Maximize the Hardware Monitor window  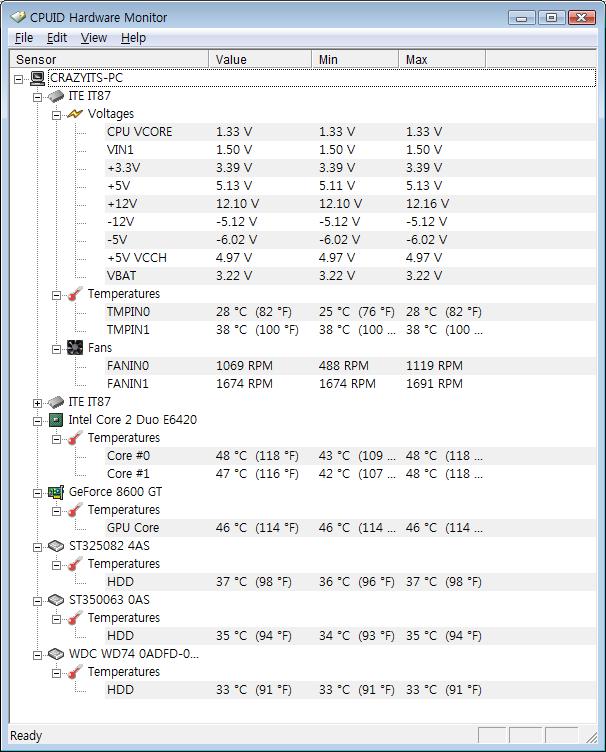tap(551, 18)
